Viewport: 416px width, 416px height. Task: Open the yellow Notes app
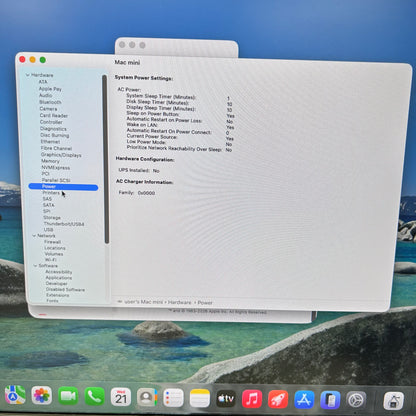[200, 398]
